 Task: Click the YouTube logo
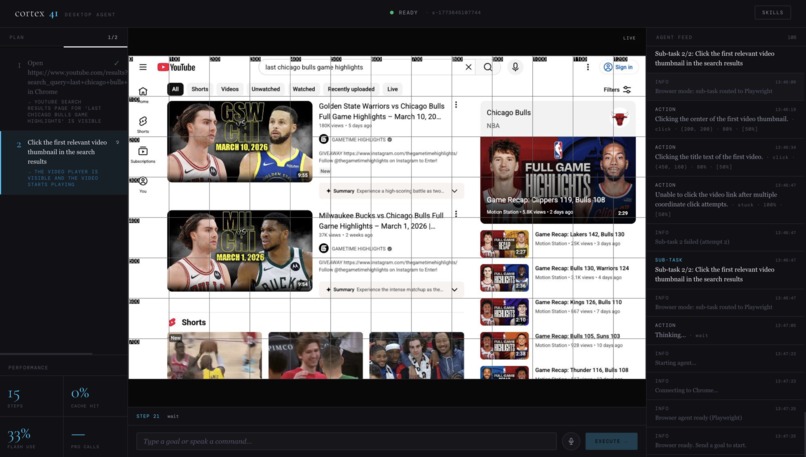click(x=176, y=67)
